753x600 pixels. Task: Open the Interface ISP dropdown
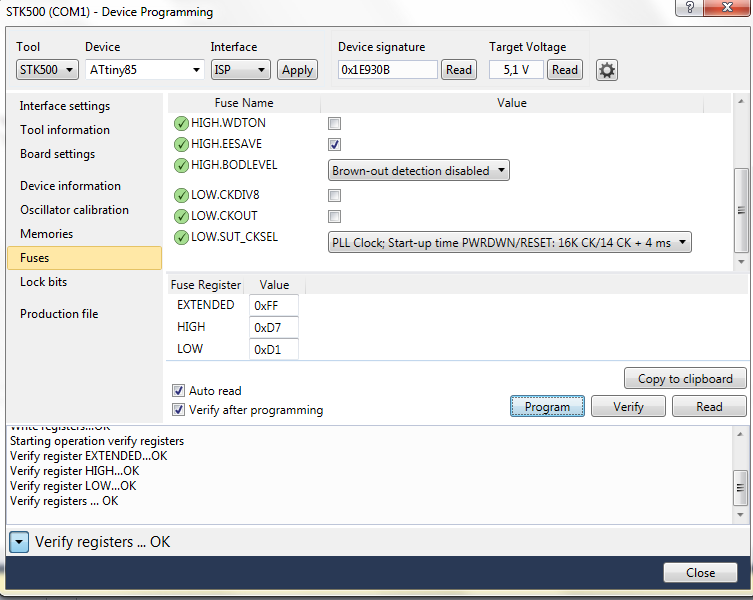241,70
